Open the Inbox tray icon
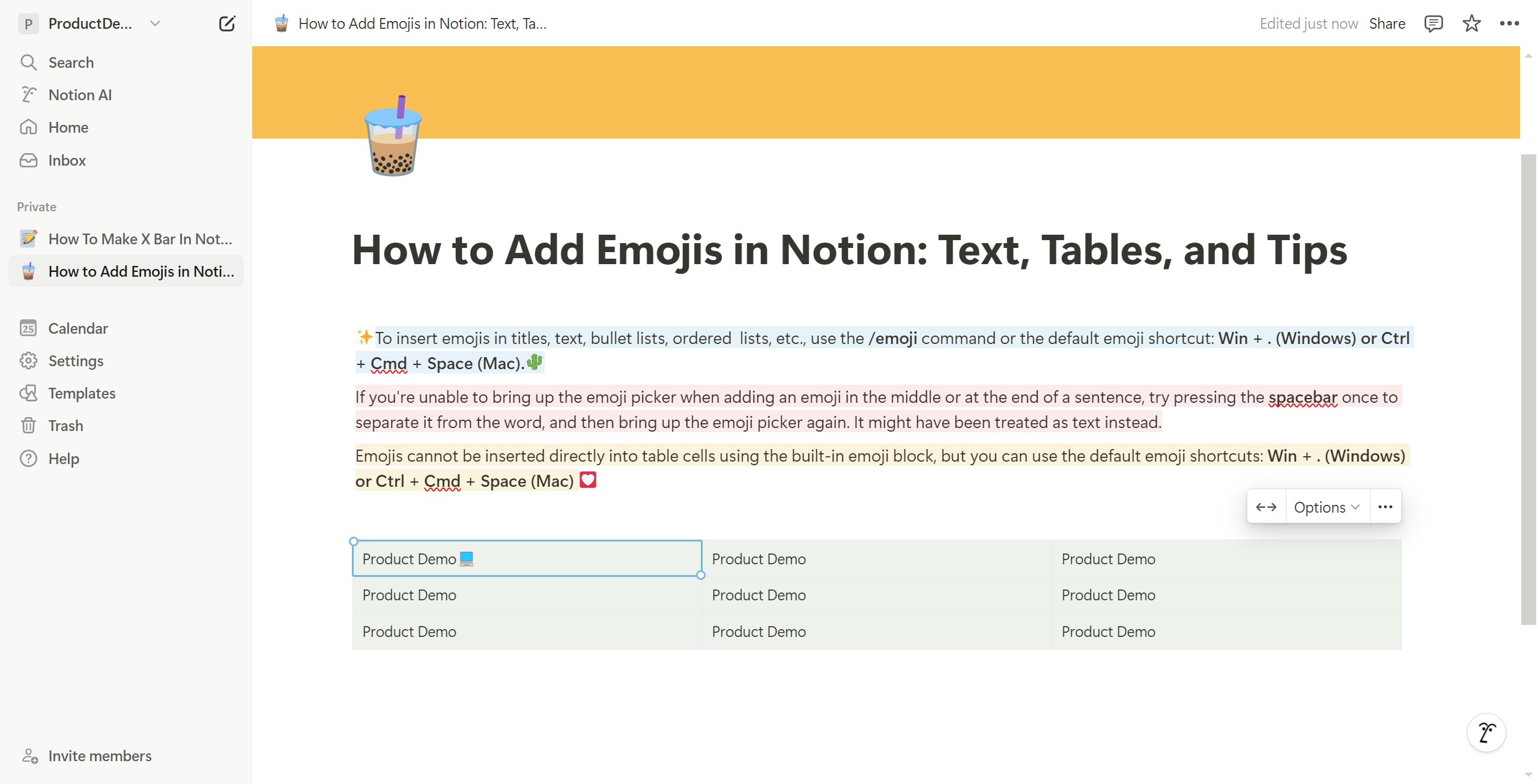The height and width of the screenshot is (784, 1538). click(28, 160)
